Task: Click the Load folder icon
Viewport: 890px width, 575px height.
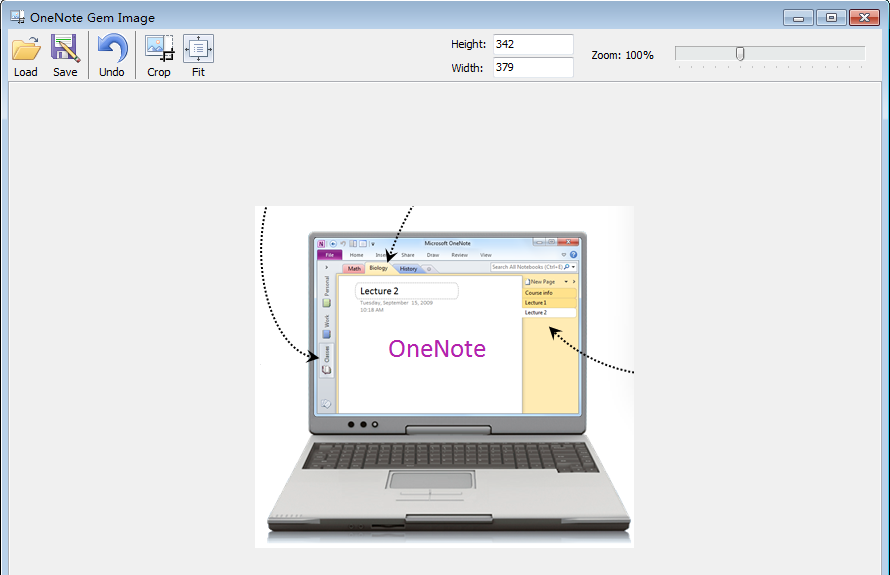Action: point(26,49)
